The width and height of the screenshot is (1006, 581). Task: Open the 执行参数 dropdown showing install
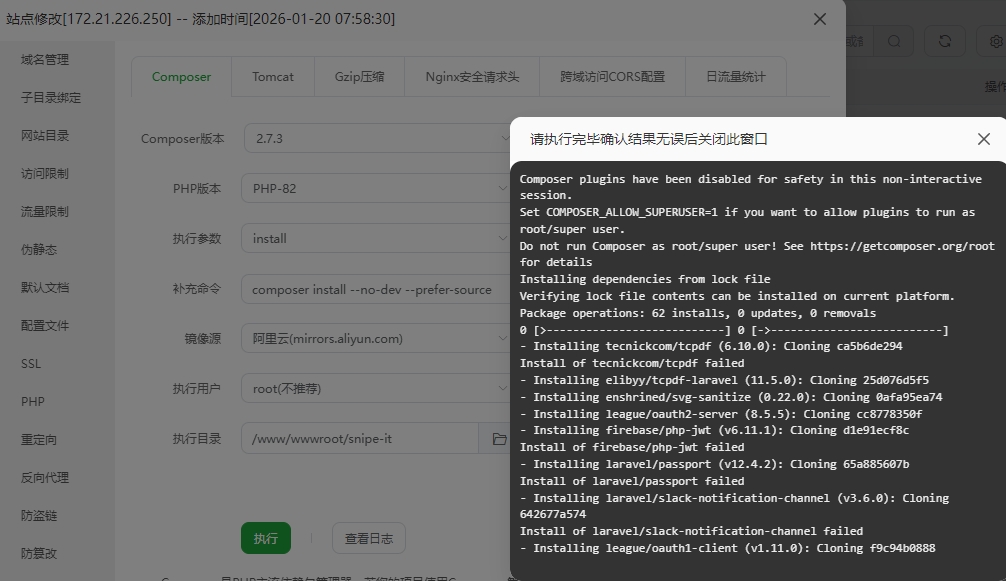pos(375,238)
